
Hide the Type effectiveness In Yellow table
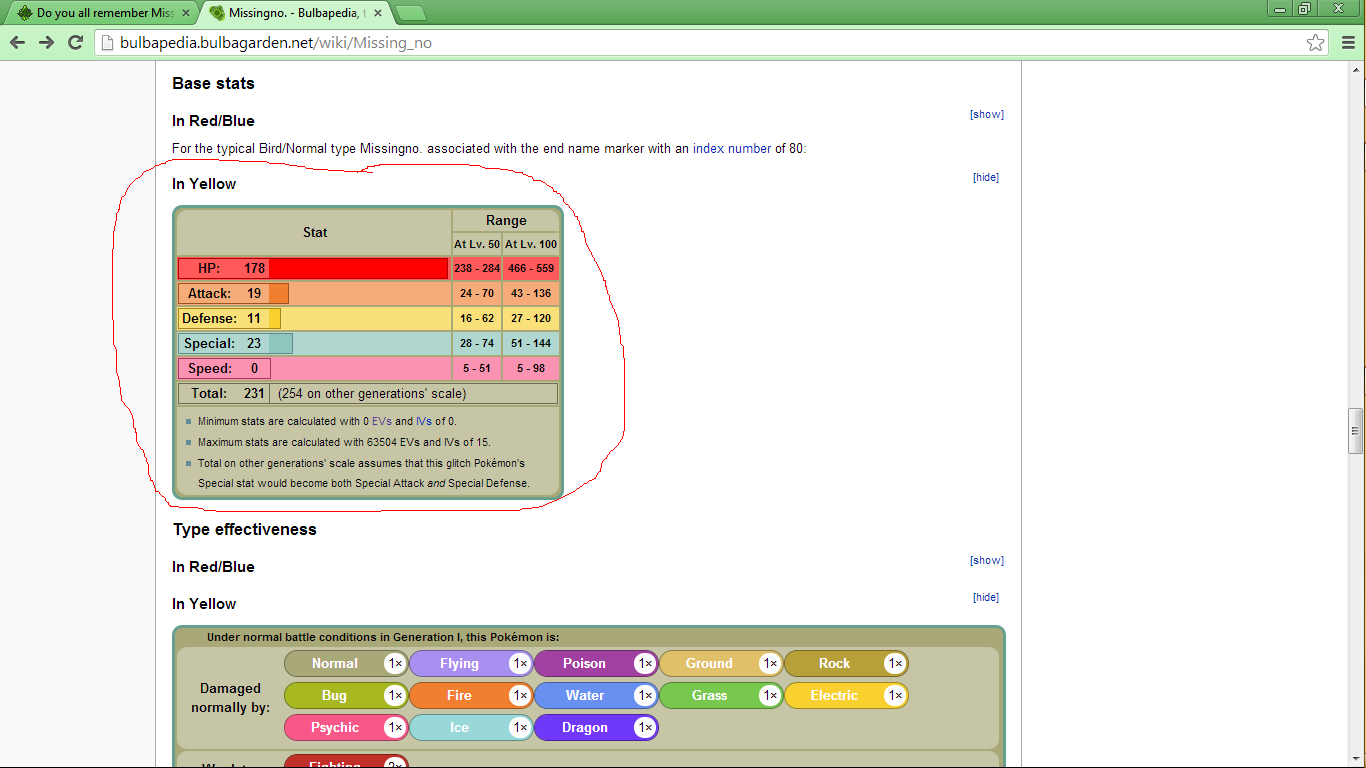tap(986, 597)
